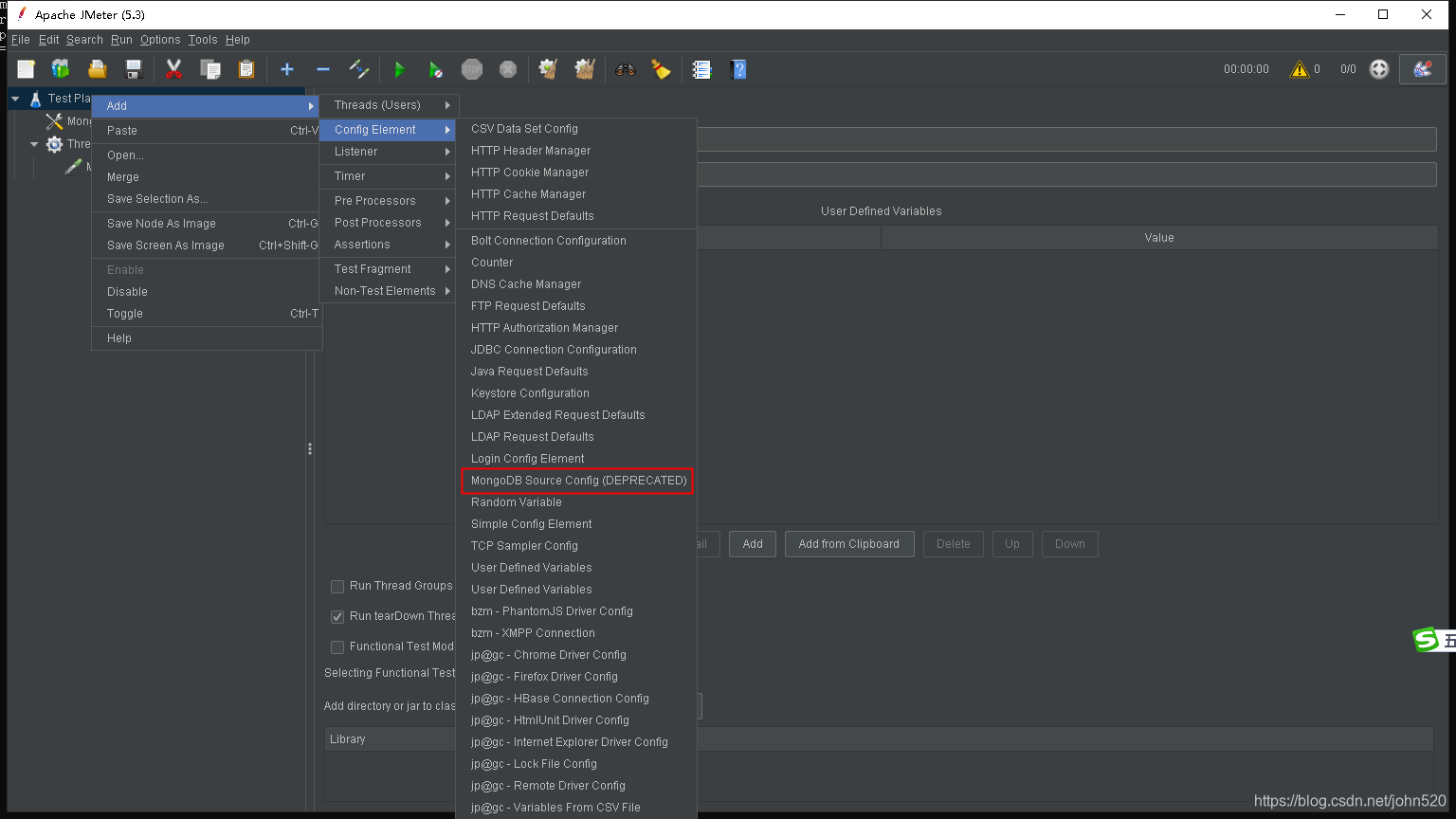Open the Run menu

121,40
